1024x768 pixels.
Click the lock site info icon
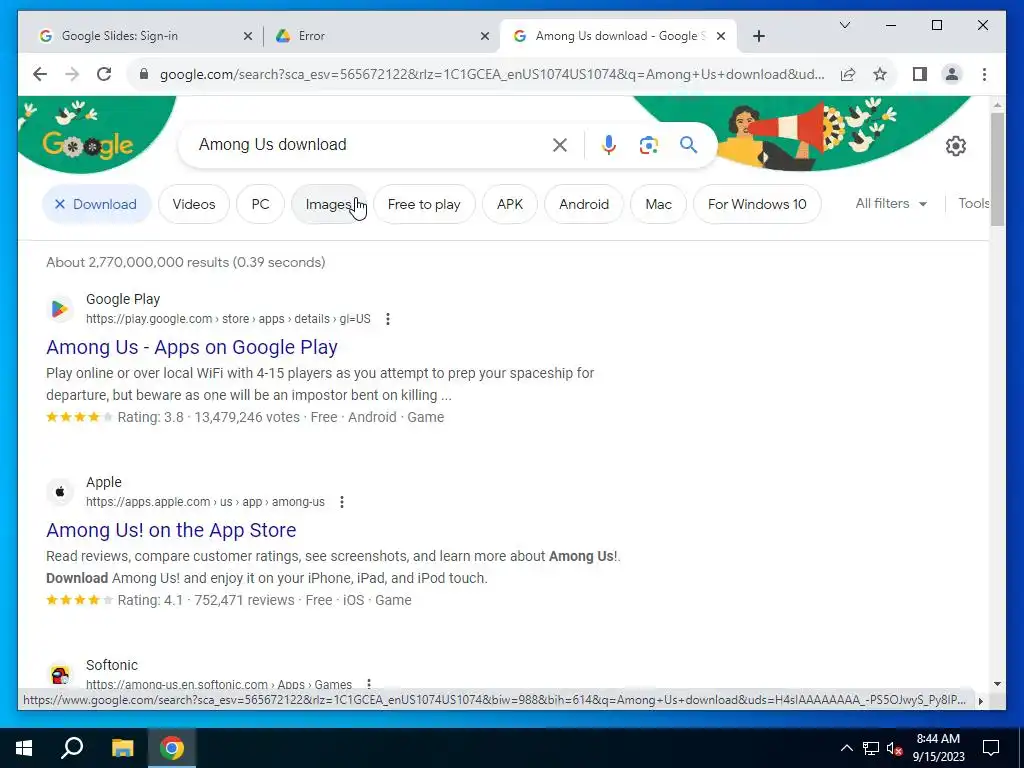click(x=144, y=74)
